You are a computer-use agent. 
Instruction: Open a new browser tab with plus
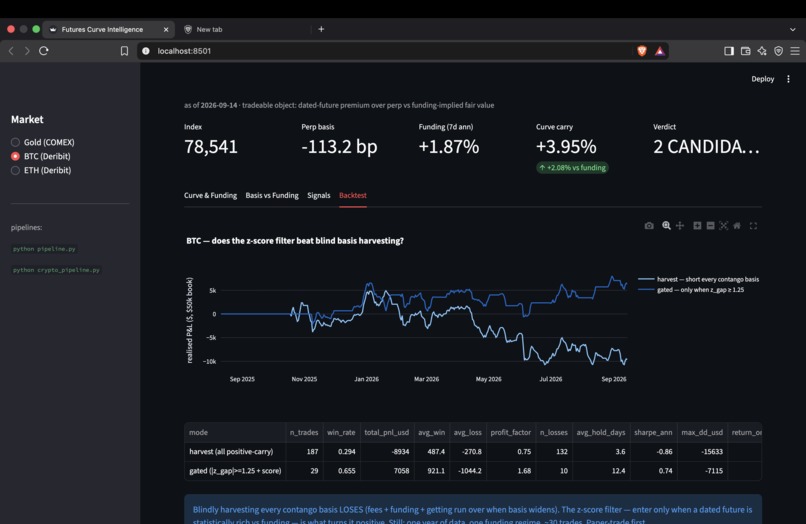pyautogui.click(x=321, y=29)
